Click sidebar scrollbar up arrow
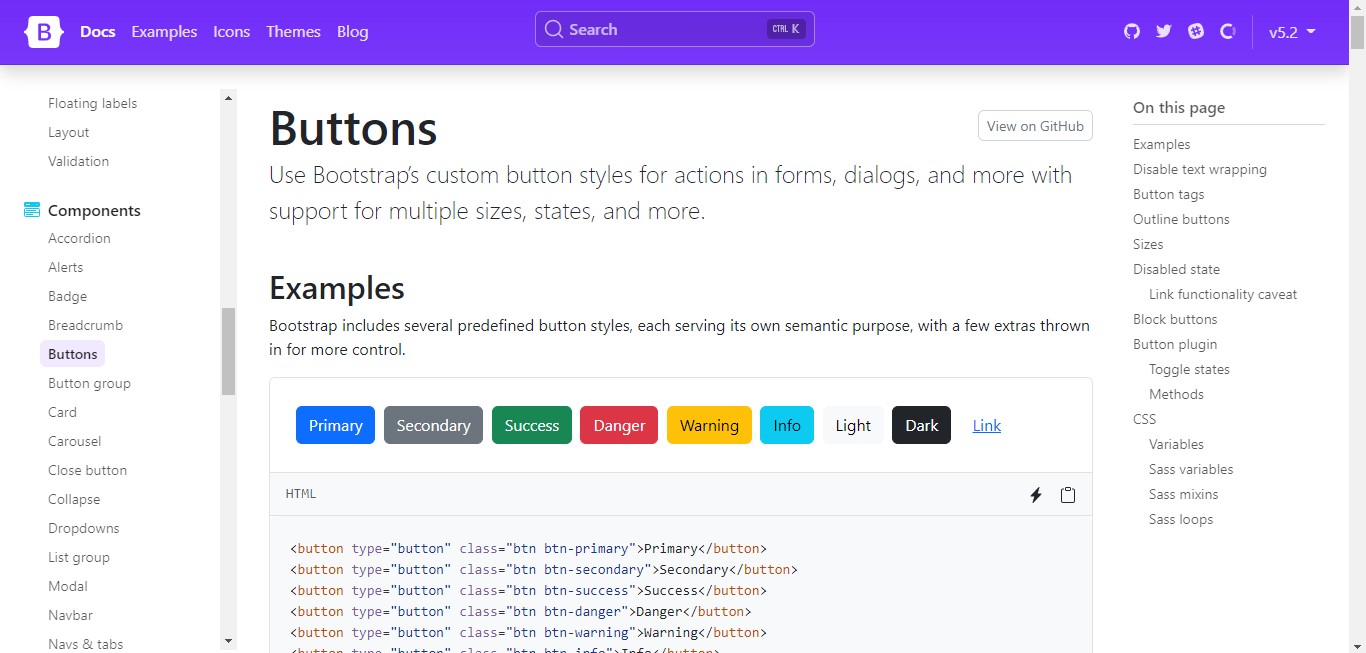This screenshot has width=1366, height=653. (229, 98)
